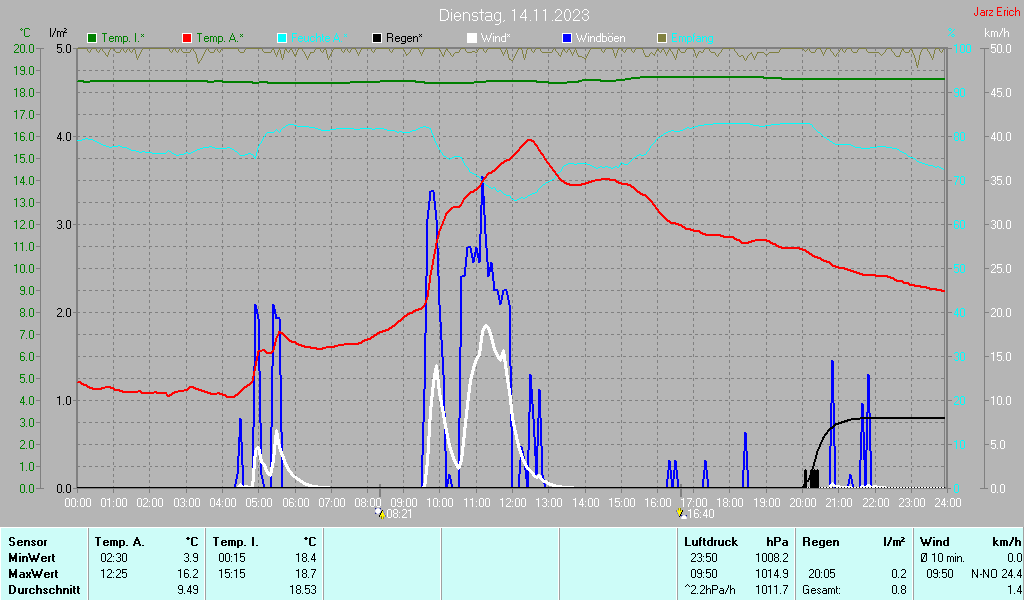1024x600 pixels.
Task: Click the 0.2 rain maximum value
Action: [x=899, y=574]
